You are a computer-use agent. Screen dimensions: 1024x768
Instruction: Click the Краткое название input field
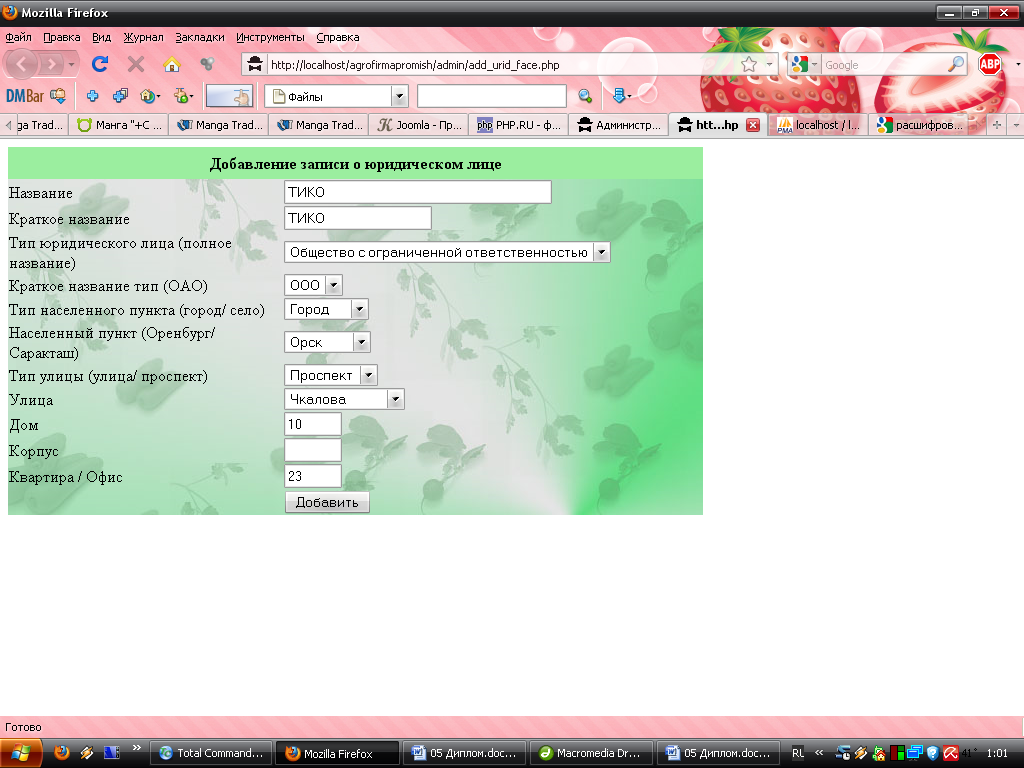[x=358, y=218]
